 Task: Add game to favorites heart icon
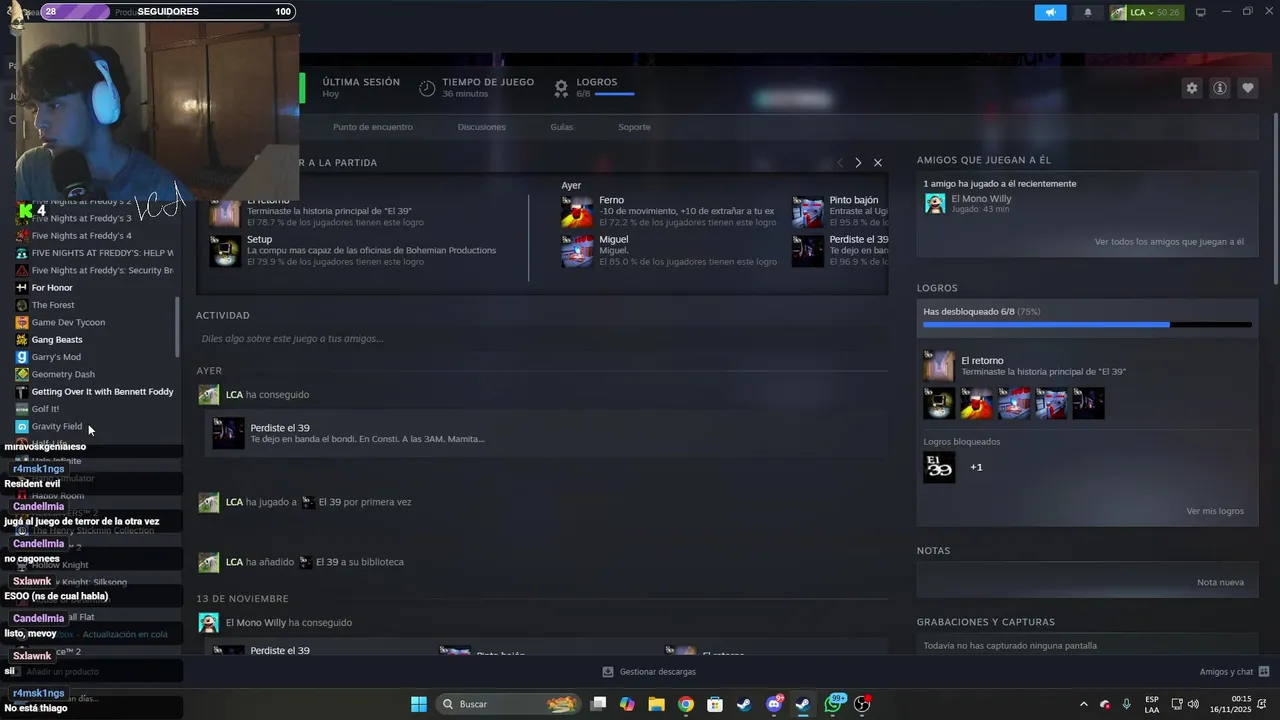1247,88
